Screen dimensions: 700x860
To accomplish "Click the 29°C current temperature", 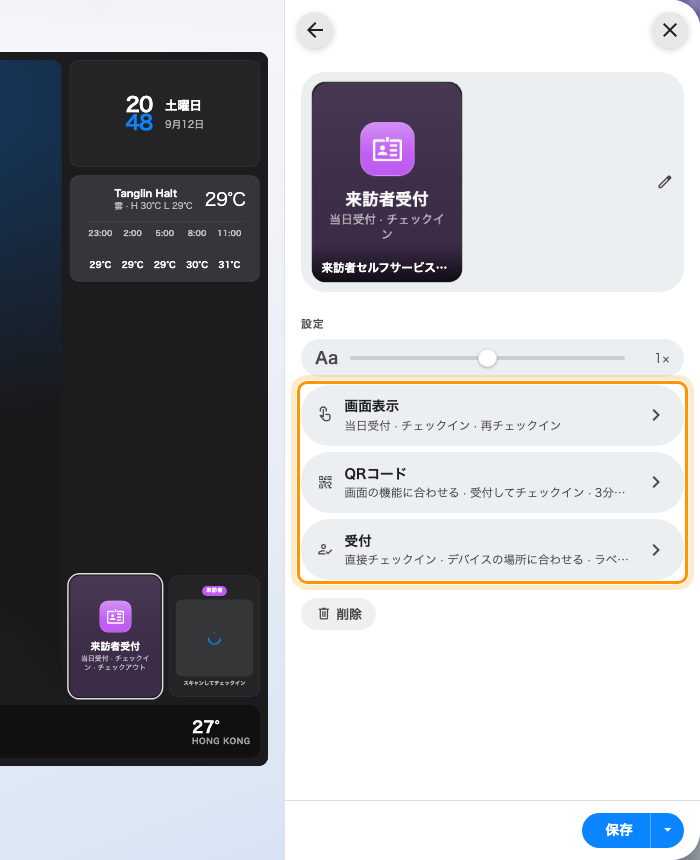I will [x=225, y=199].
